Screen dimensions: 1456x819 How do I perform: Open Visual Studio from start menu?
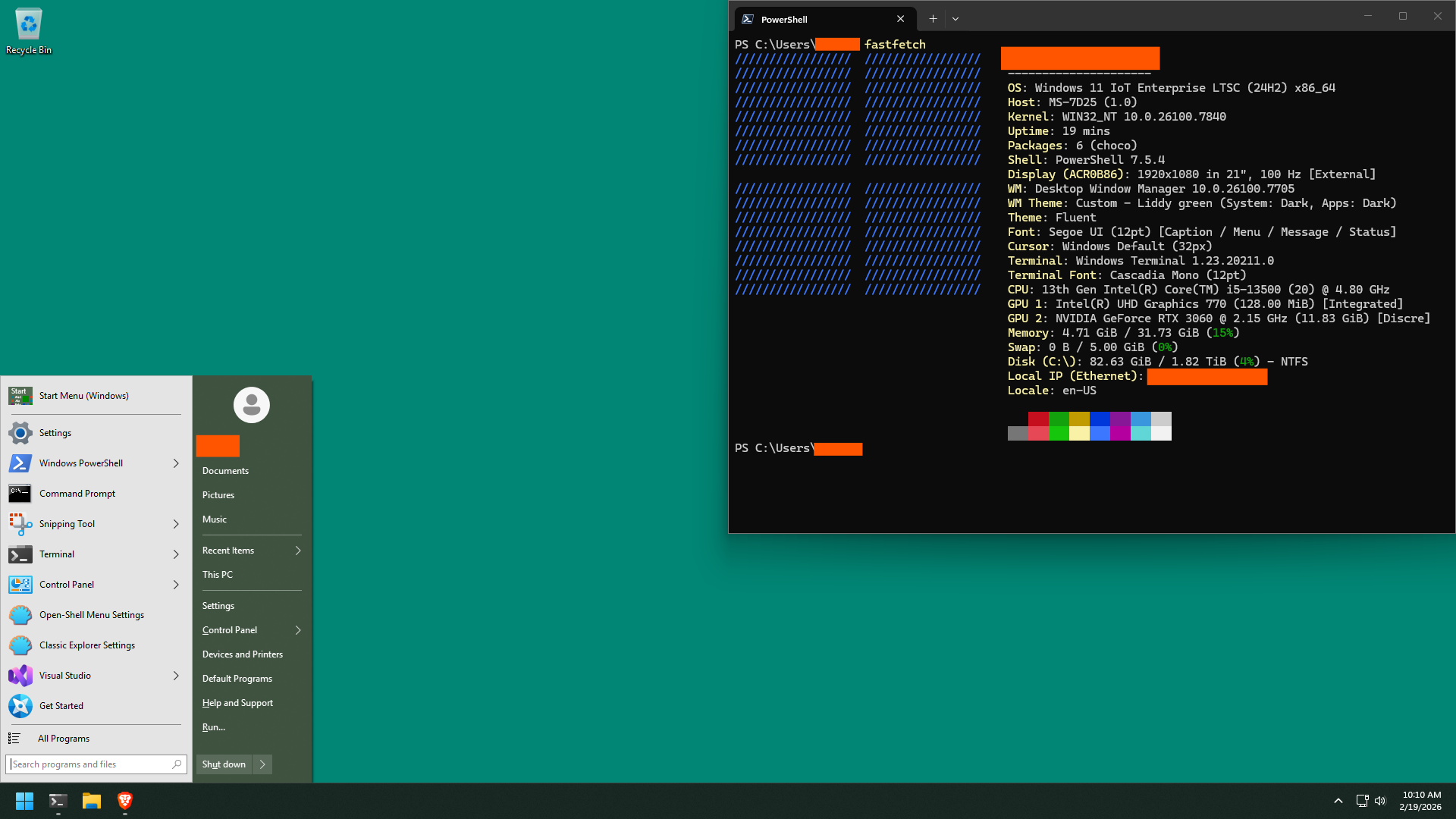pyautogui.click(x=65, y=676)
